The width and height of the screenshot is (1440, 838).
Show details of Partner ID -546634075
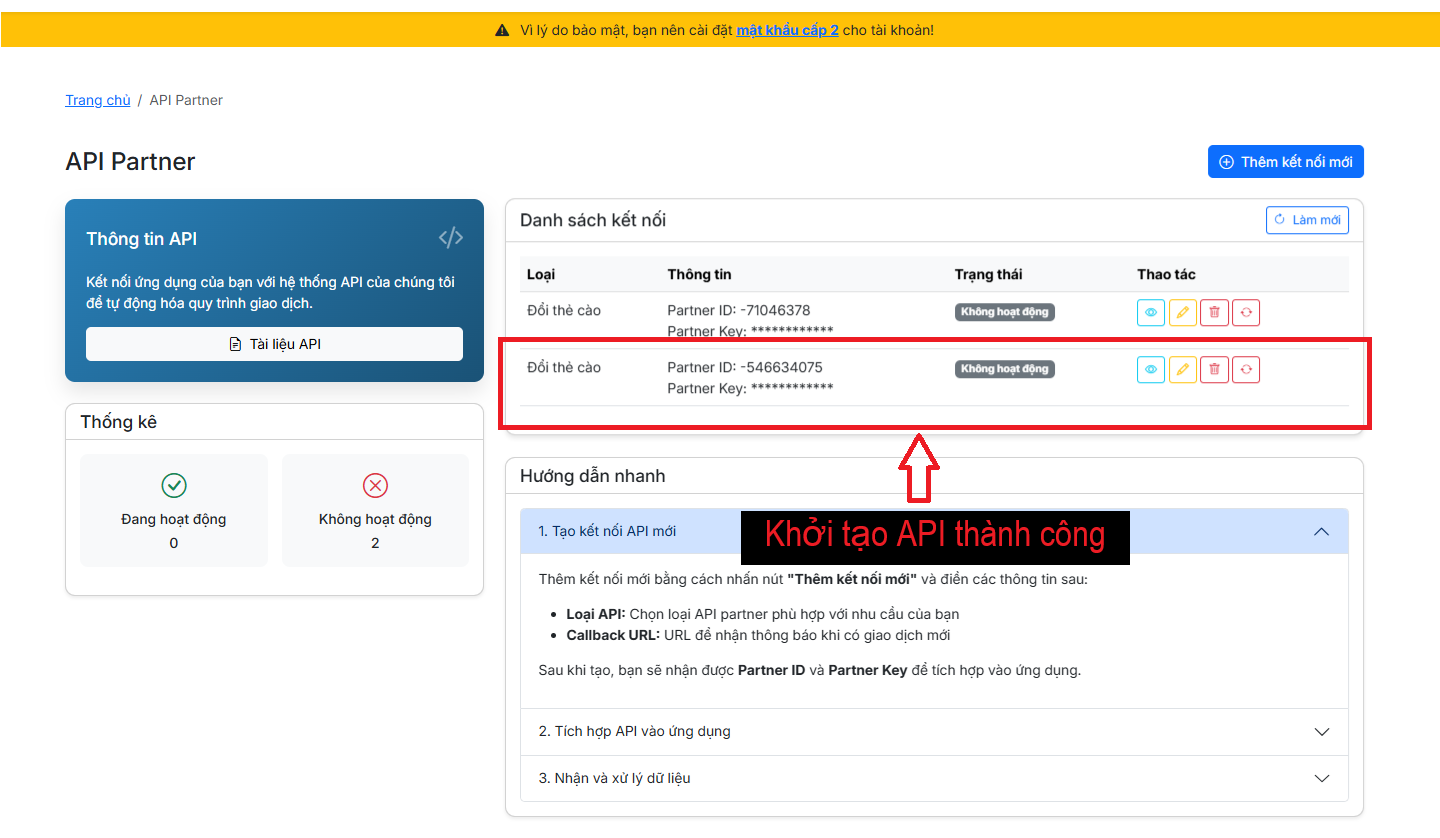1151,370
